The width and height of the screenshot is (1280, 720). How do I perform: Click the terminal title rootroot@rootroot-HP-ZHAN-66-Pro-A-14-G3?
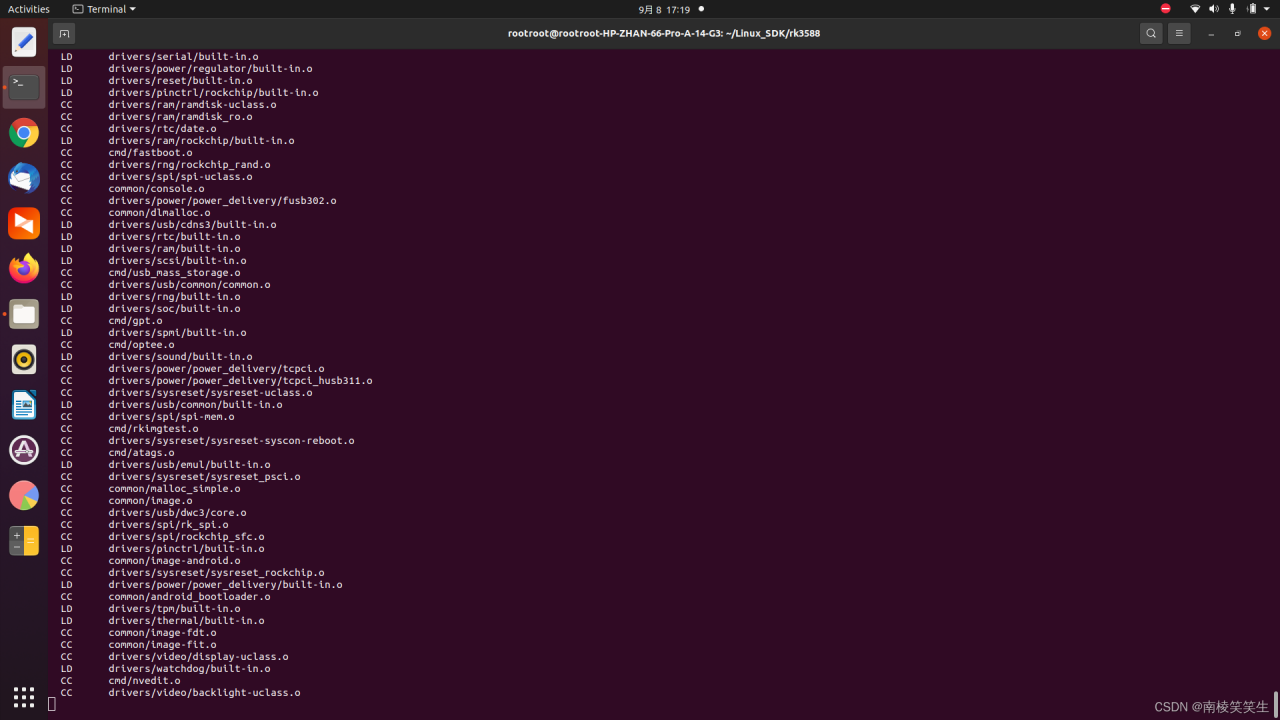tap(664, 33)
